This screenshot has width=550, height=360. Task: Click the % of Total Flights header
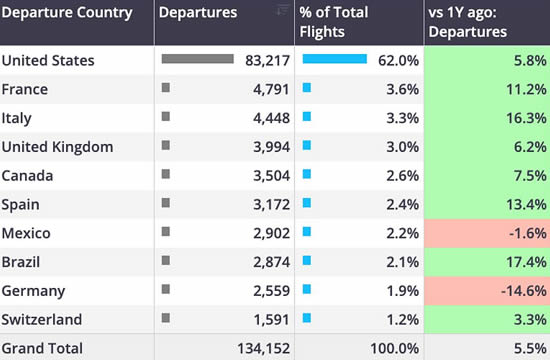(x=334, y=22)
